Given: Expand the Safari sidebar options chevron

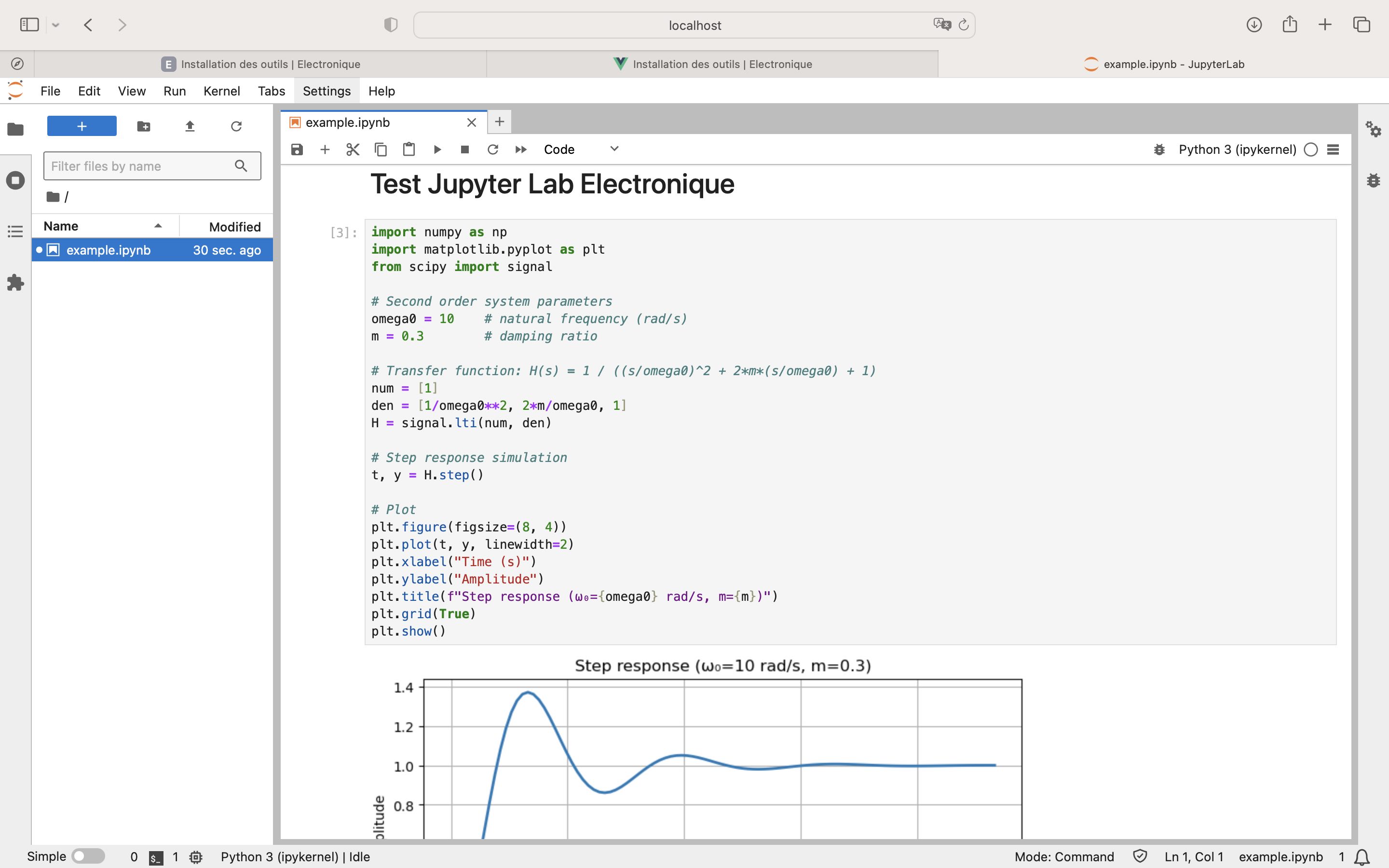Looking at the screenshot, I should click(55, 25).
